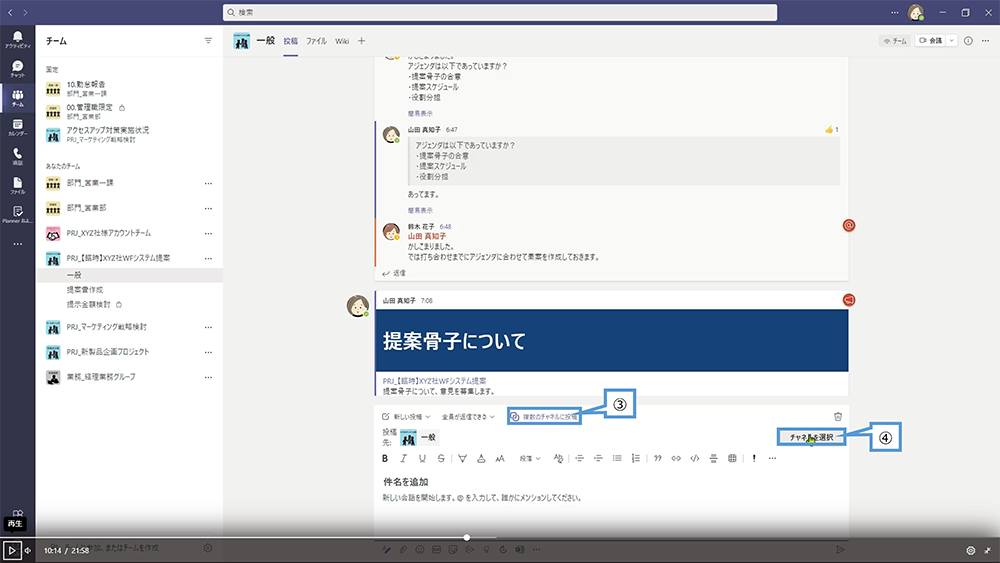
Task: Open more options for PRJ_マーケティング戦略検討 team
Action: tap(208, 327)
